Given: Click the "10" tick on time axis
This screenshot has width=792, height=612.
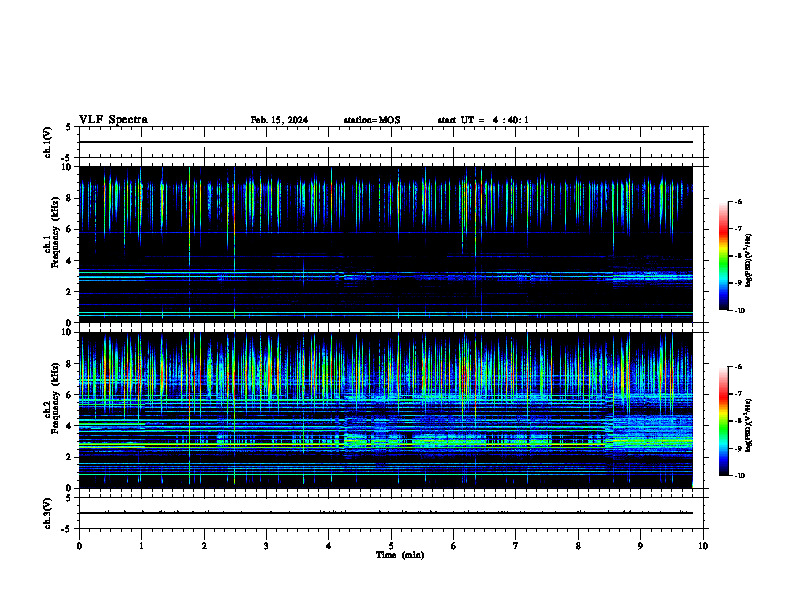Looking at the screenshot, I should pos(703,546).
